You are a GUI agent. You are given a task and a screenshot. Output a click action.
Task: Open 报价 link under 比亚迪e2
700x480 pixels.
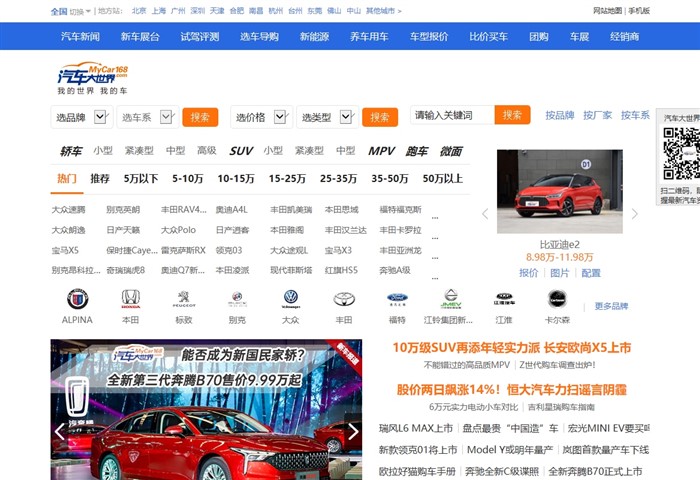point(529,273)
